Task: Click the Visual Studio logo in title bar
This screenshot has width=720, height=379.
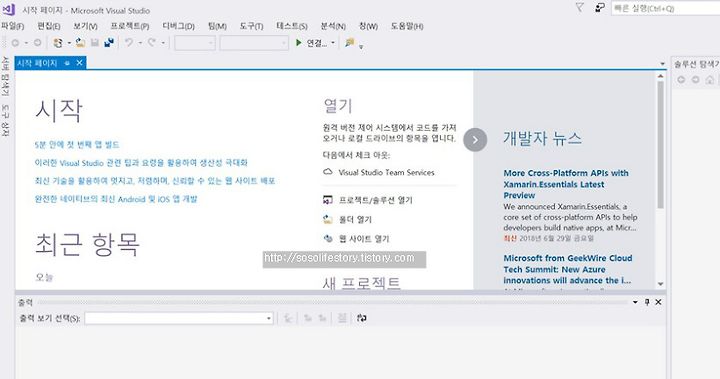Action: [9, 9]
